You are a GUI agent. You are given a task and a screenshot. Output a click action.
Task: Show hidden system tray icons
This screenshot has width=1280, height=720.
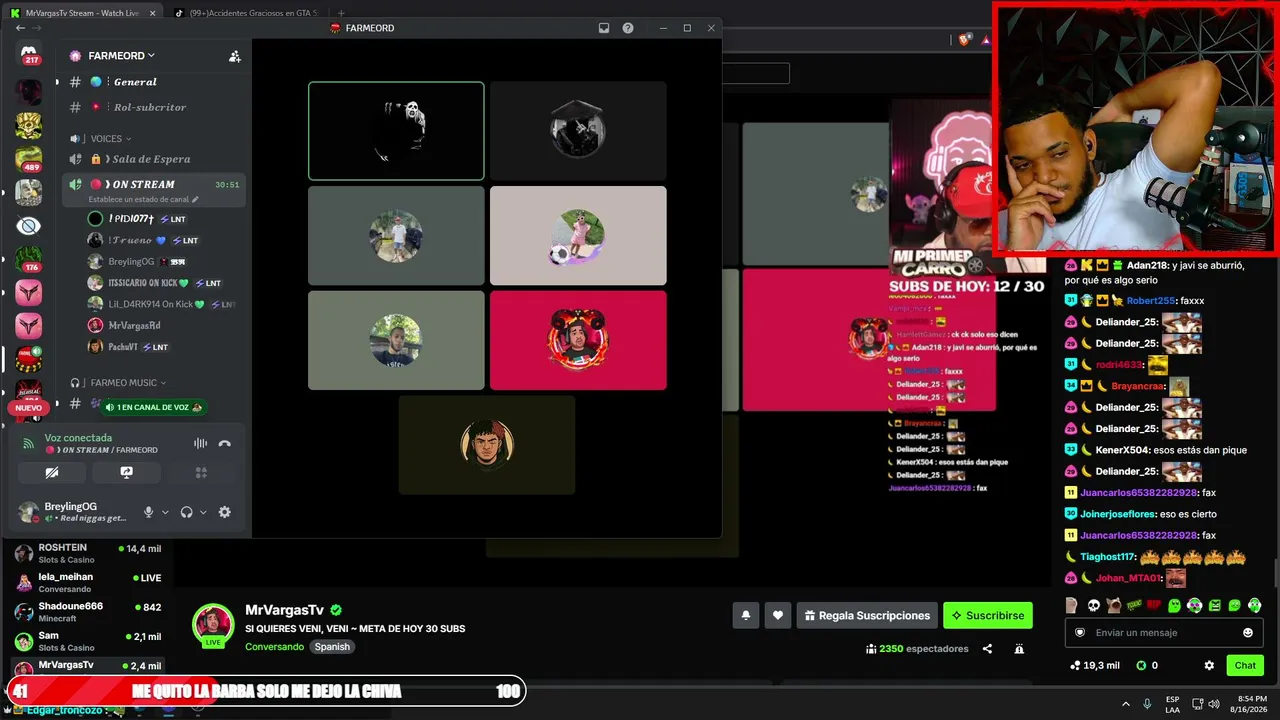coord(1125,704)
